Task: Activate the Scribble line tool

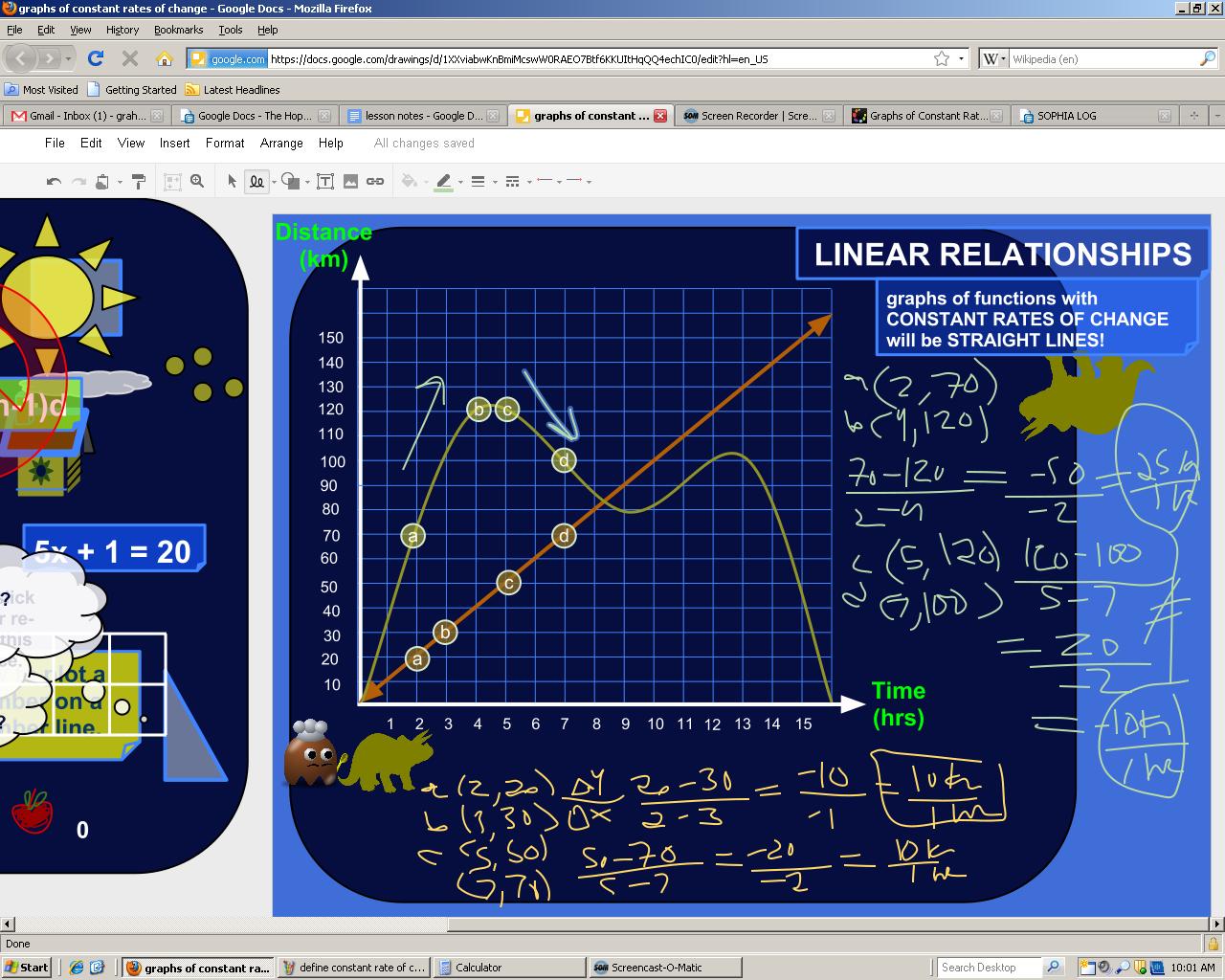Action: click(x=256, y=181)
